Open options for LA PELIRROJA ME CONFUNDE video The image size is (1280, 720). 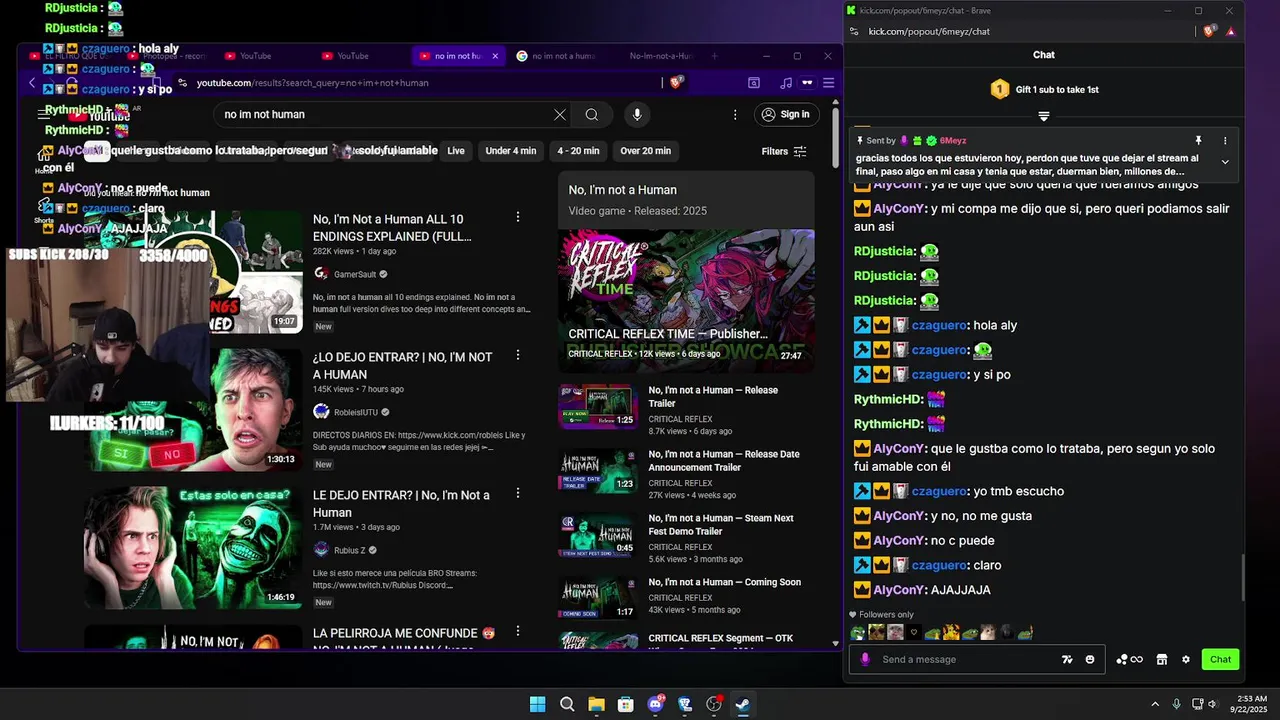click(518, 631)
